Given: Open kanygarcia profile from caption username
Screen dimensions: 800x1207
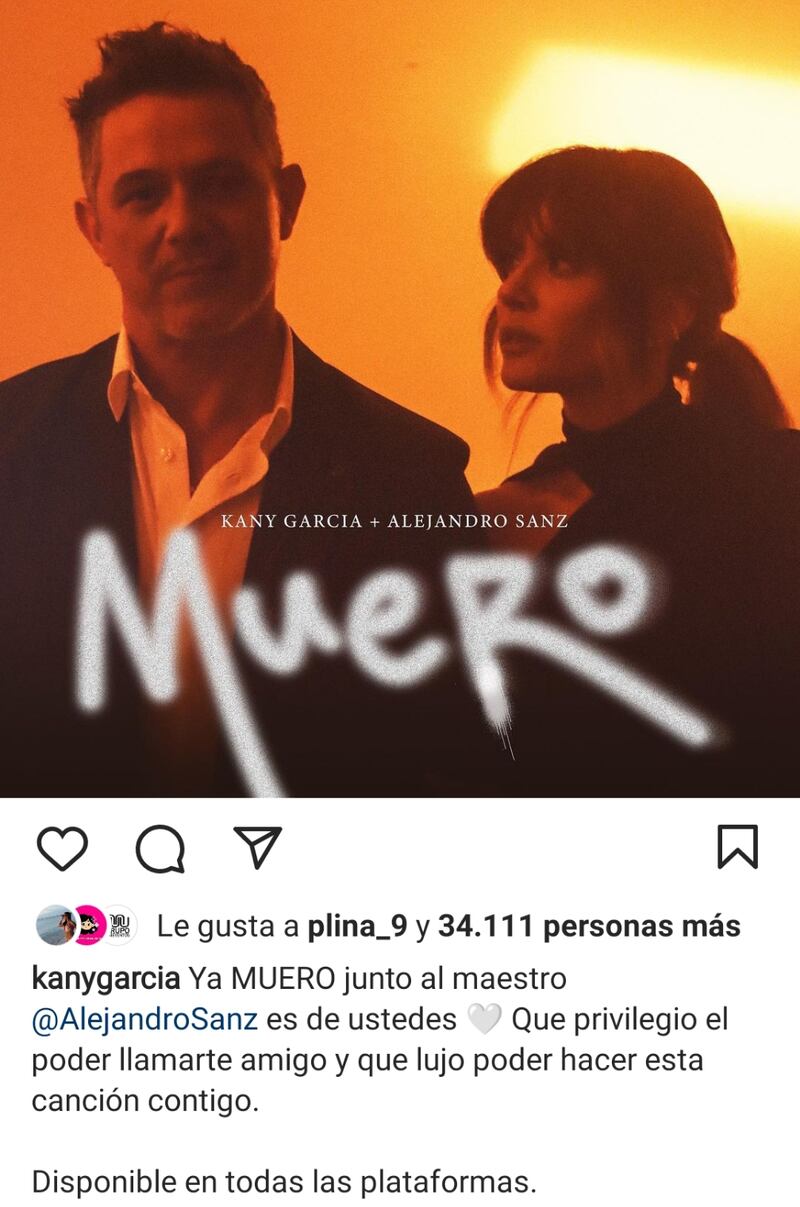Looking at the screenshot, I should point(106,978).
